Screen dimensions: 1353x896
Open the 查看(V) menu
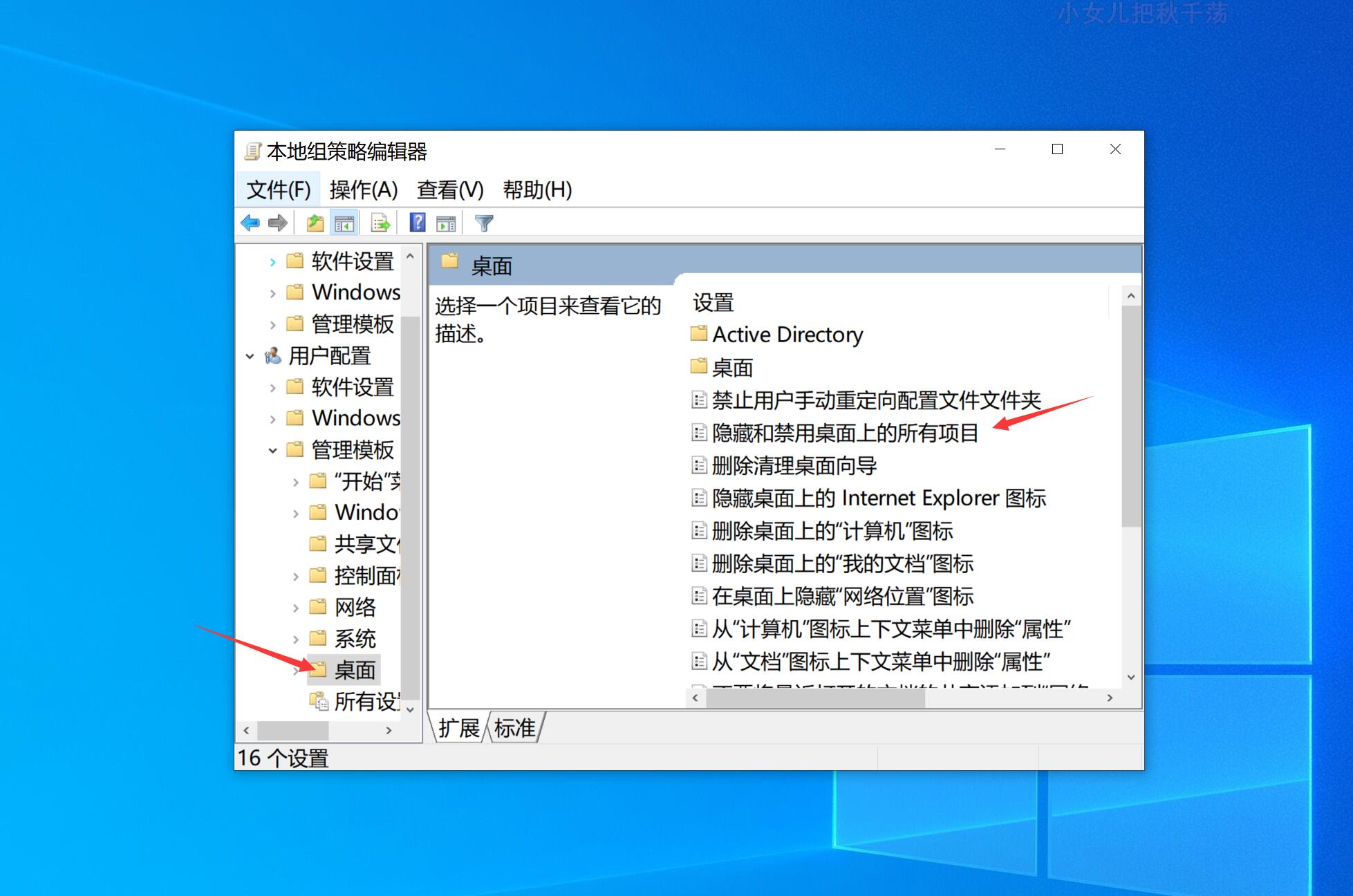450,189
